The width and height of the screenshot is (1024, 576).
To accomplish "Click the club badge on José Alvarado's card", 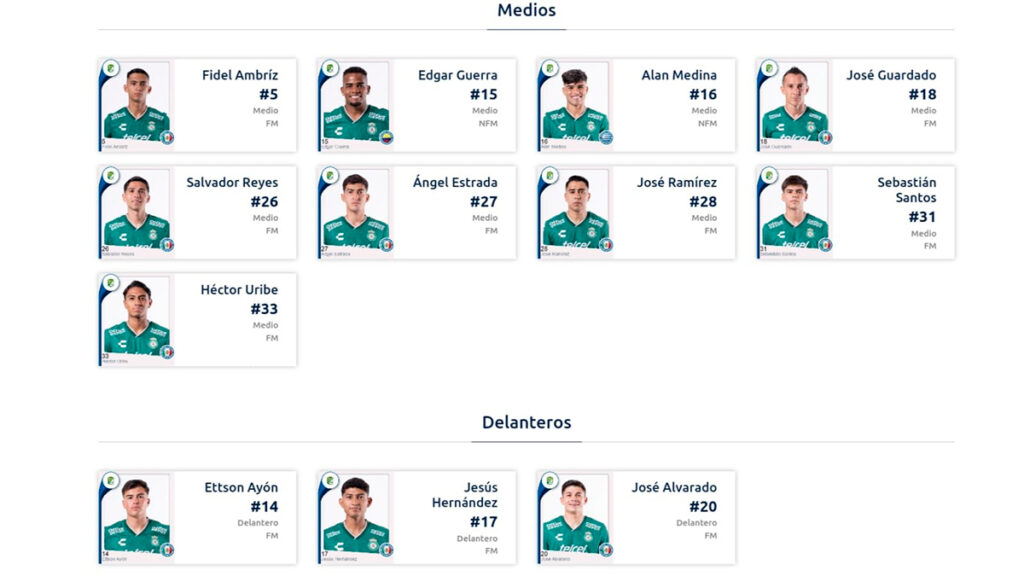I will pyautogui.click(x=549, y=481).
